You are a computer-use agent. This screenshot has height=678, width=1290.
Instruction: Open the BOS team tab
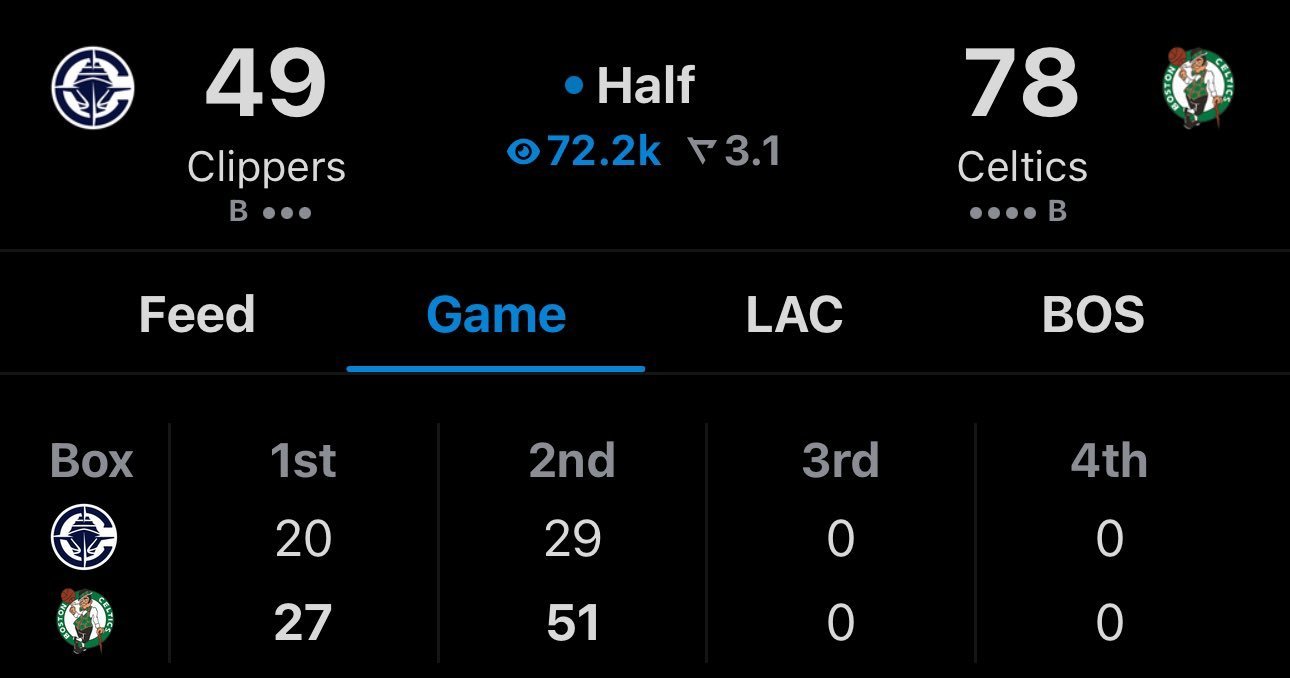pyautogui.click(x=1093, y=315)
